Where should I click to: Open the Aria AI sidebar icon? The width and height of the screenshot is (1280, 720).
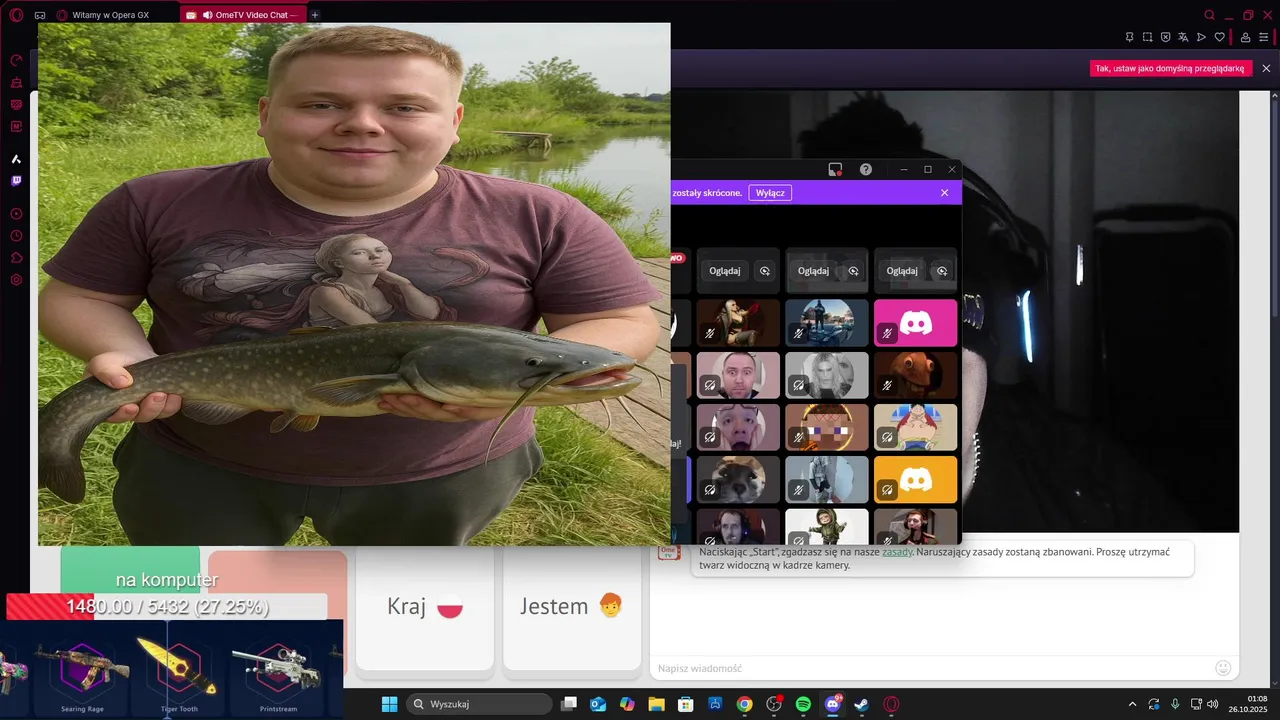coord(16,159)
